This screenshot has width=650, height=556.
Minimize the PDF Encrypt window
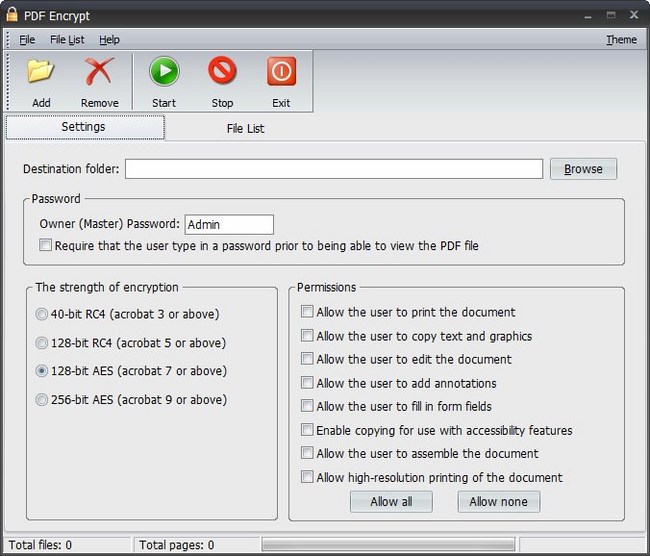588,16
